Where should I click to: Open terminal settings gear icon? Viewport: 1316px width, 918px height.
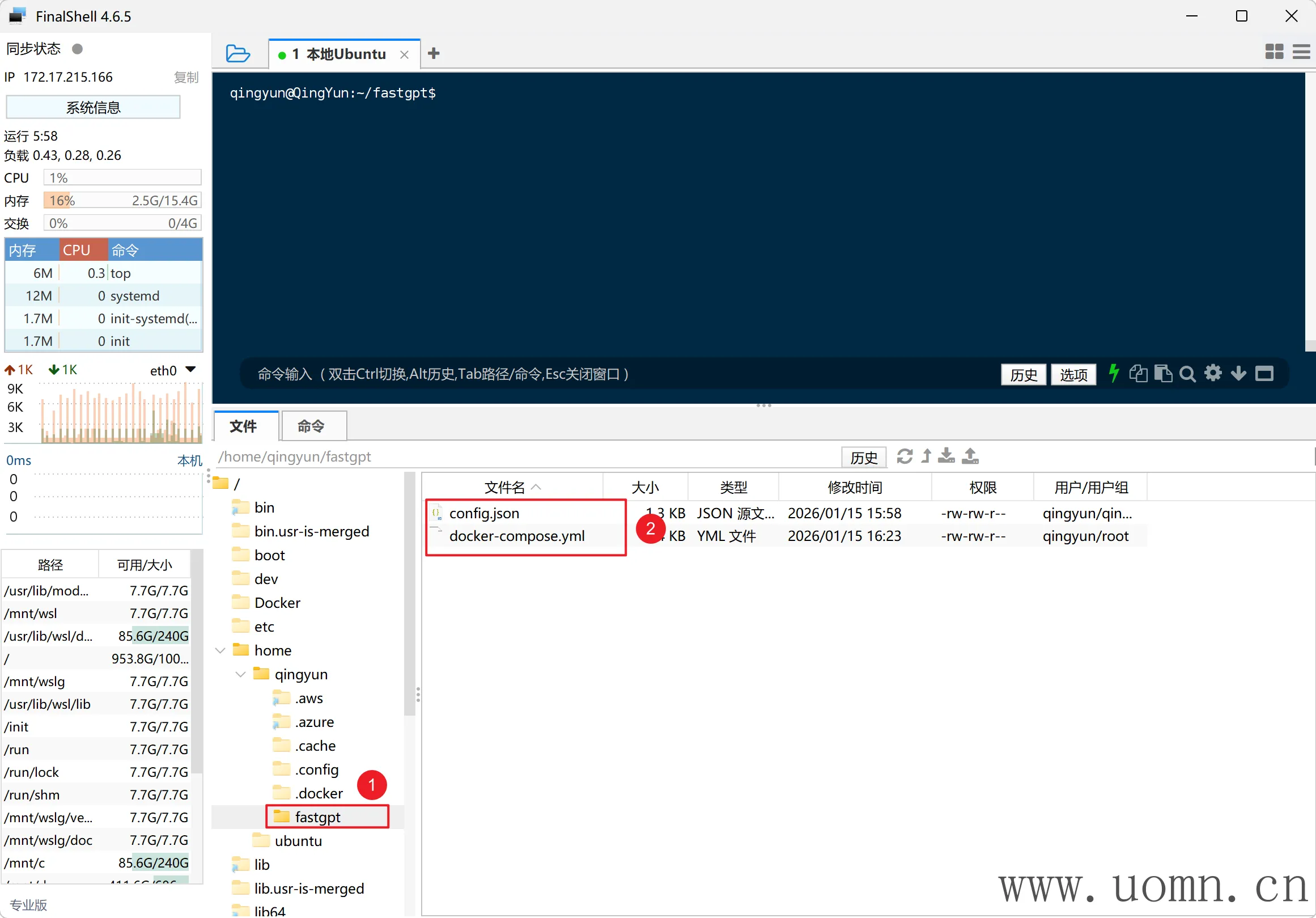pos(1213,373)
